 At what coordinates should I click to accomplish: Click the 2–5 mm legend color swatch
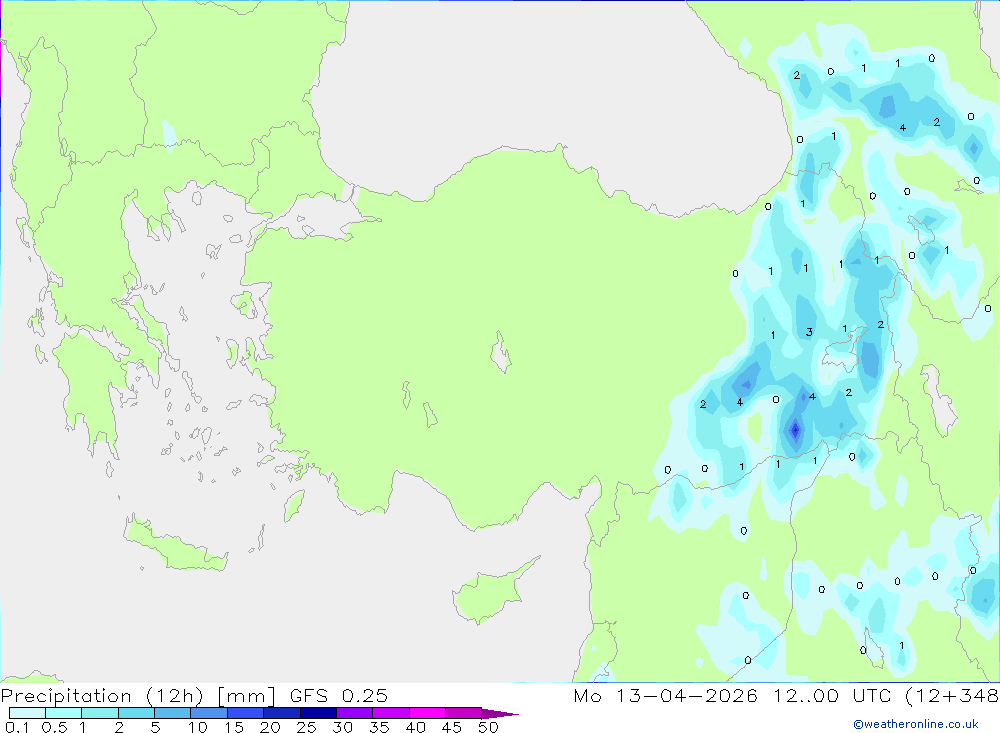pos(136,713)
